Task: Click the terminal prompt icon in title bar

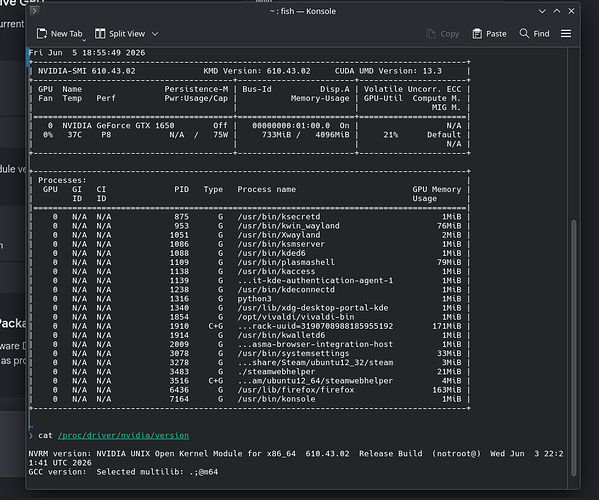Action: point(34,11)
